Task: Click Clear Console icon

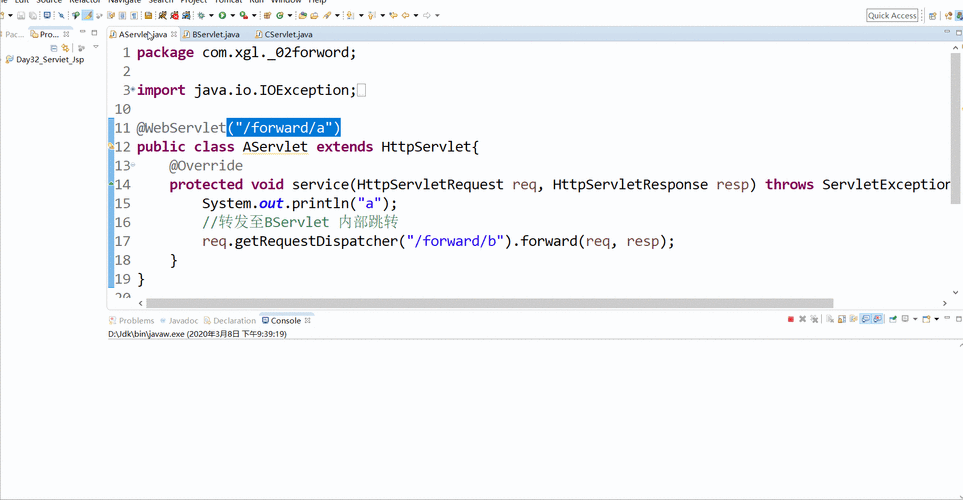Action: point(830,319)
